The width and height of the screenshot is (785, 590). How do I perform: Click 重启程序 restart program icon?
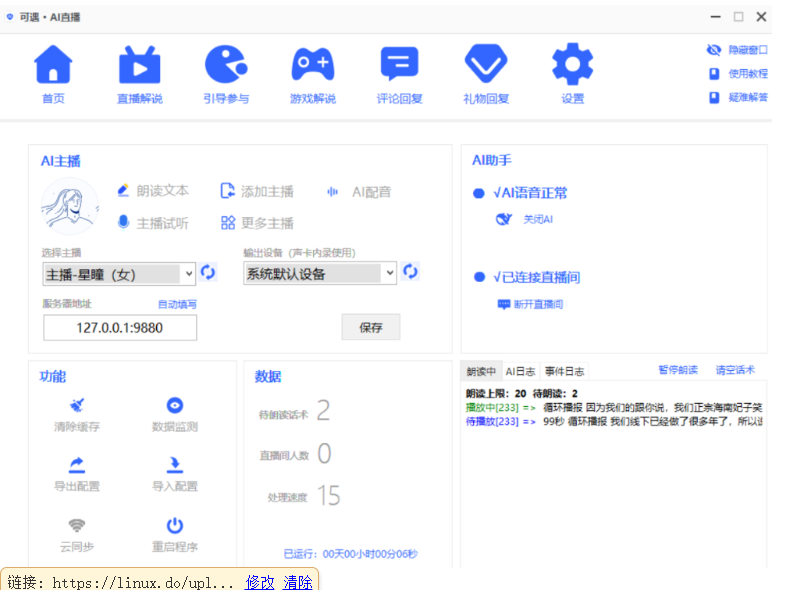[x=174, y=526]
